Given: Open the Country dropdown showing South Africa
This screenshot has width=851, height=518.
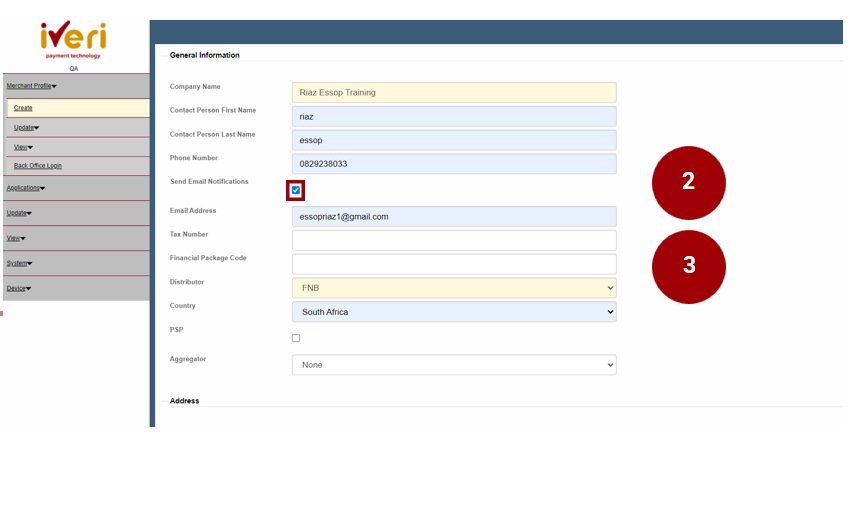Looking at the screenshot, I should pyautogui.click(x=454, y=312).
